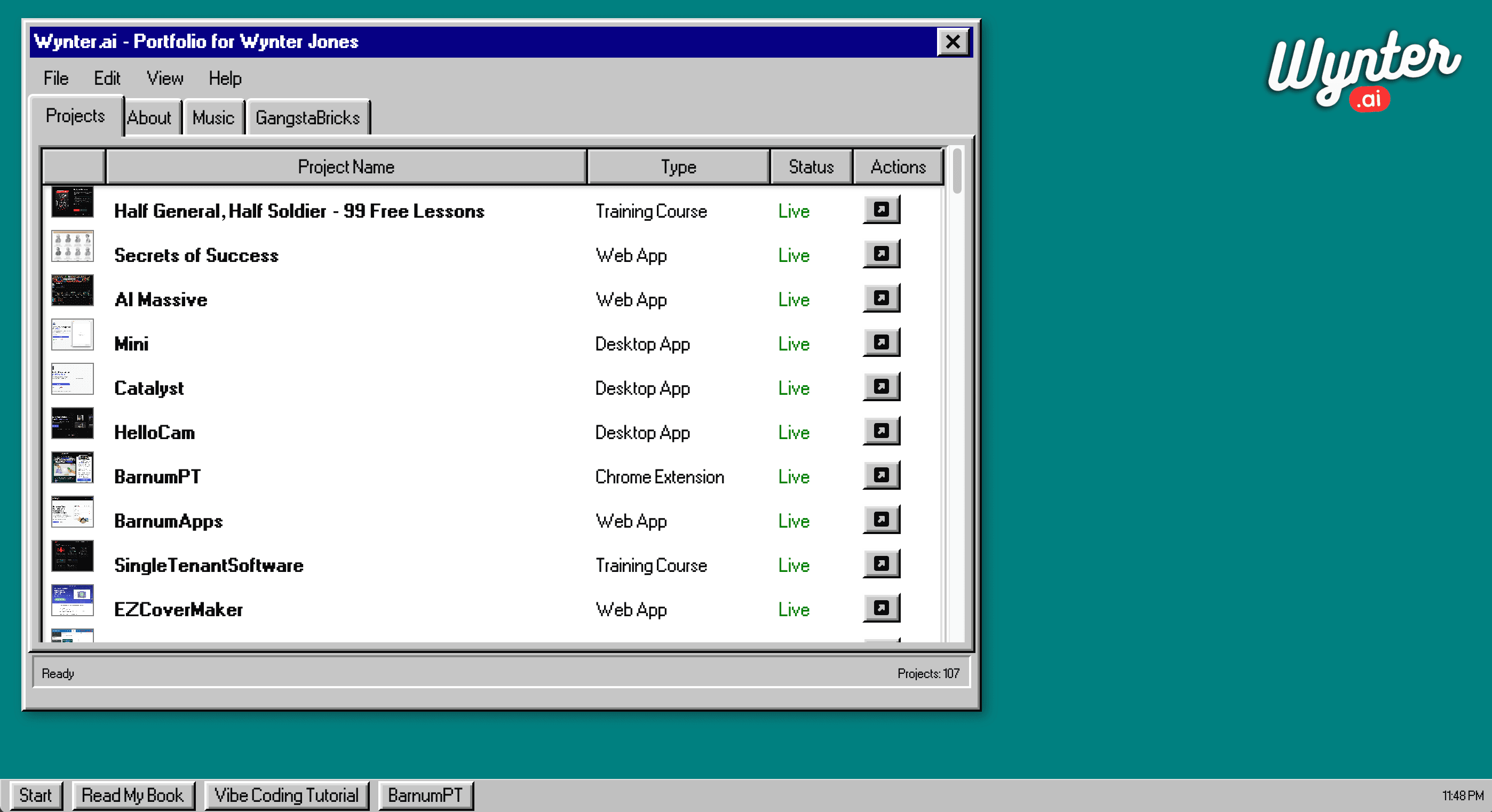This screenshot has height=812, width=1492.
Task: Click the 'Projects: 107' status bar count
Action: (928, 674)
